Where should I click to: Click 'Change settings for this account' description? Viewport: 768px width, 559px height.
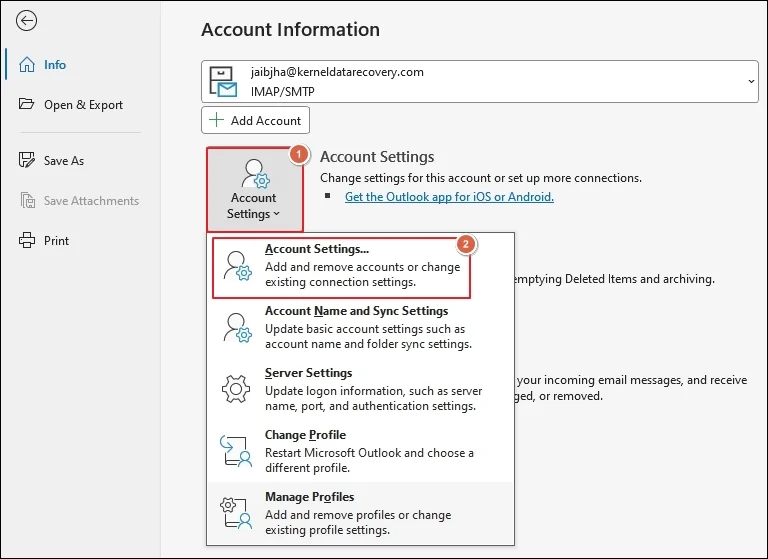click(x=481, y=178)
